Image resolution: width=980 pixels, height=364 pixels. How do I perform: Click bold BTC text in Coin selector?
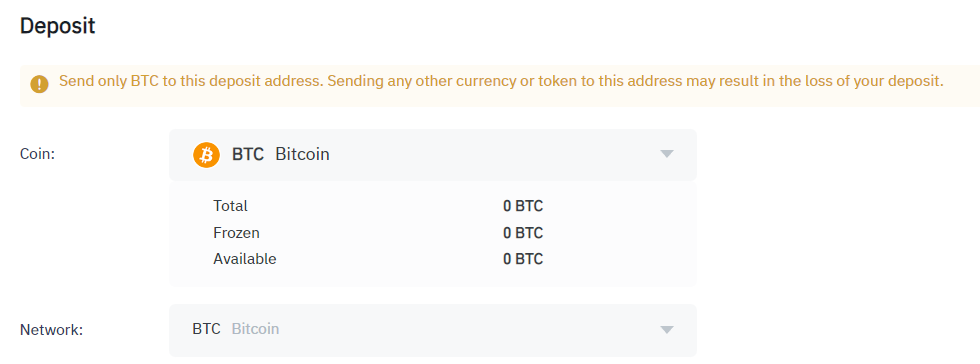click(x=248, y=154)
